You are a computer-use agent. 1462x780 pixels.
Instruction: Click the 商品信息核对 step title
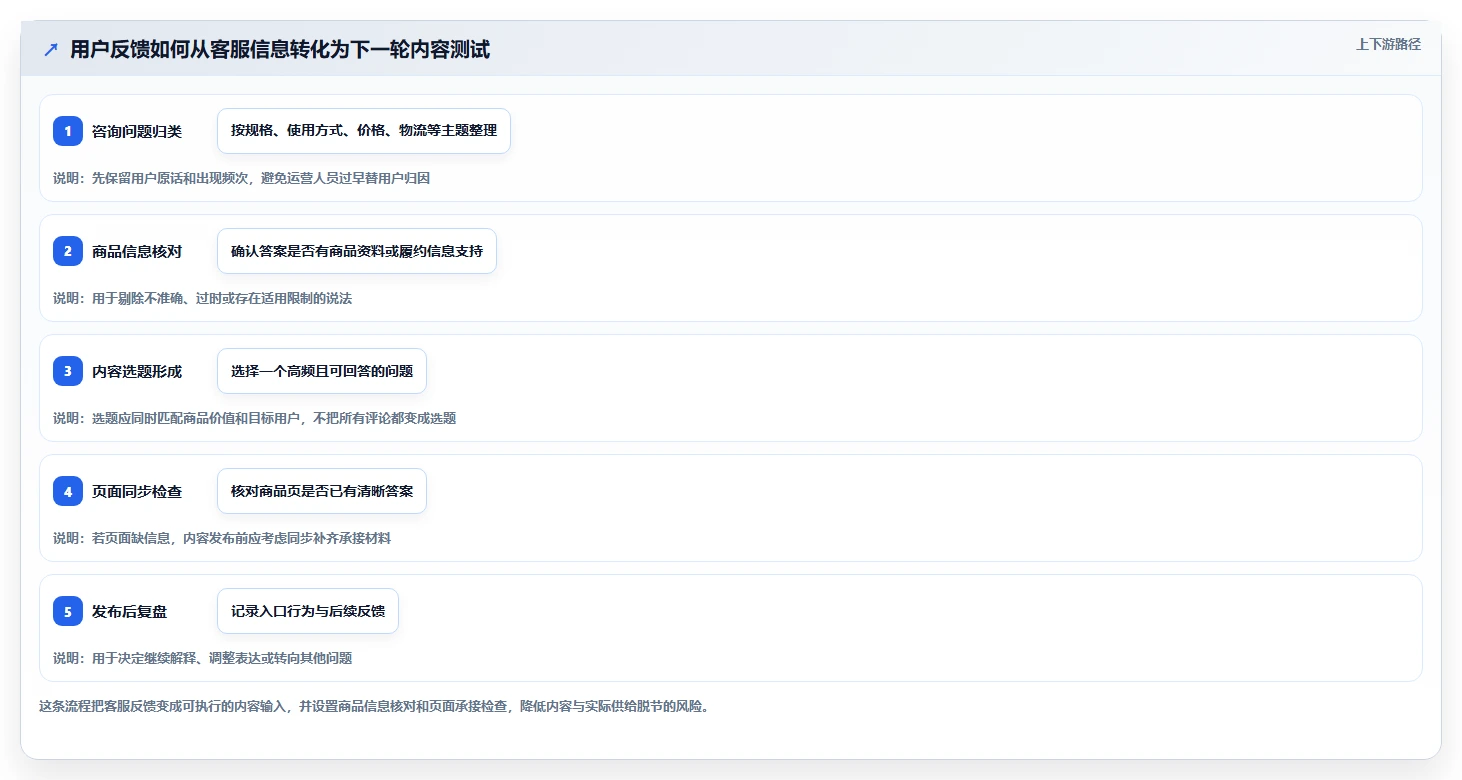coord(137,251)
